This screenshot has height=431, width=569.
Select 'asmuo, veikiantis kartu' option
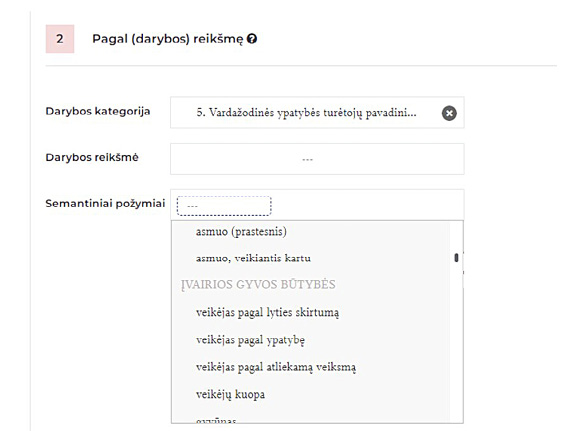253,258
